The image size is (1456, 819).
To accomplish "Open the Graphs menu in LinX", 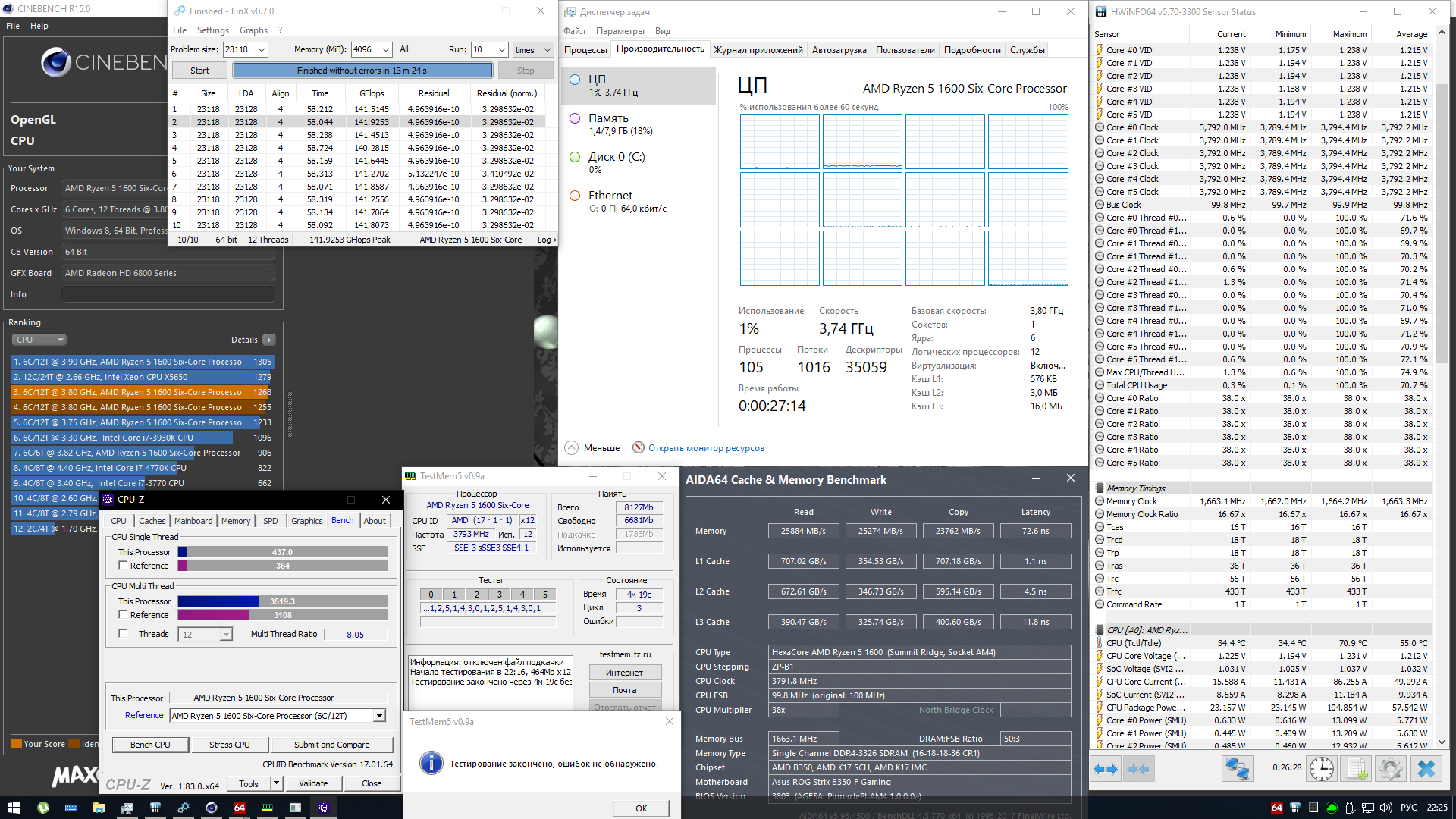I will coord(253,30).
